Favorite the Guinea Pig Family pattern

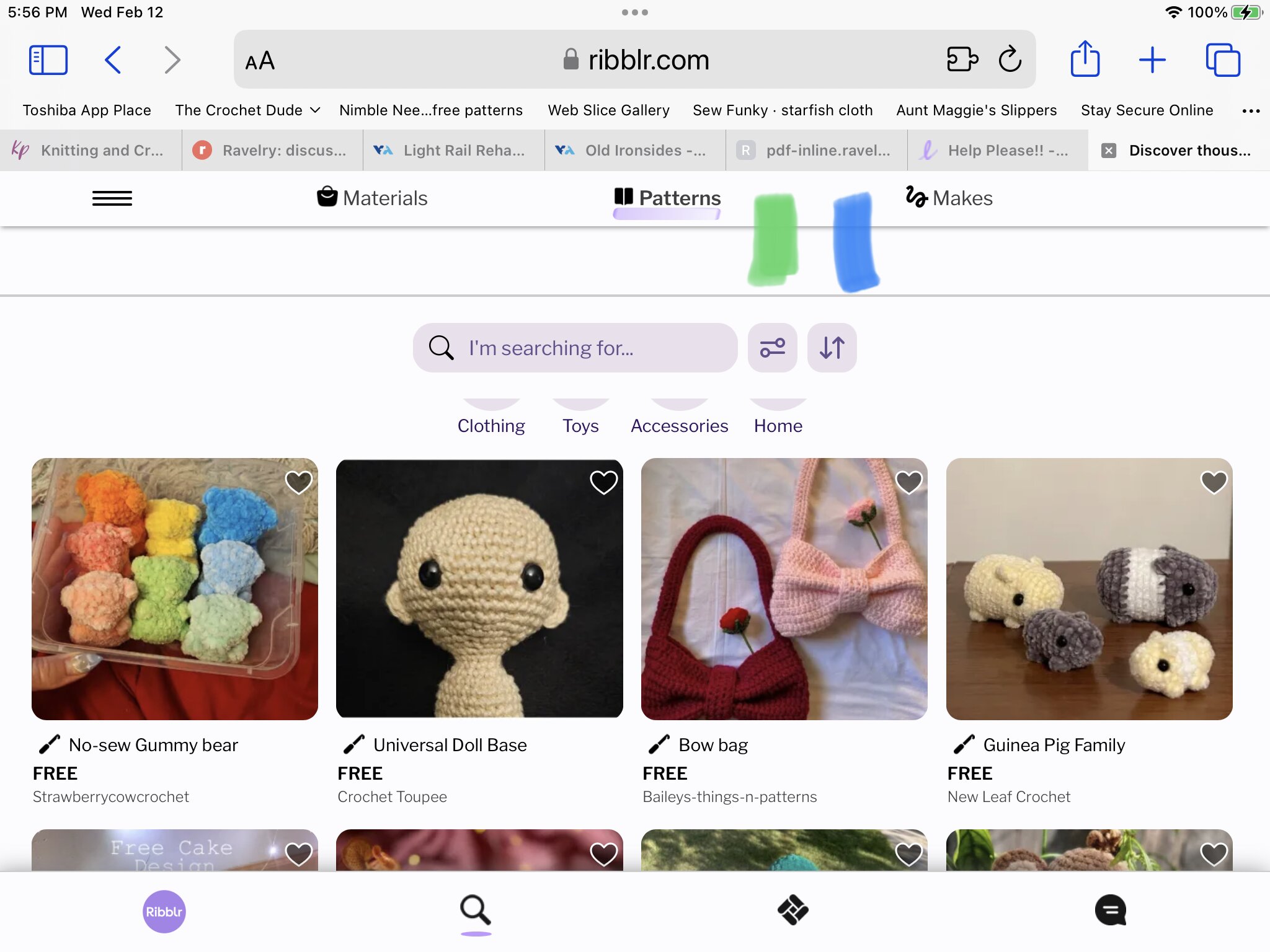tap(1214, 482)
